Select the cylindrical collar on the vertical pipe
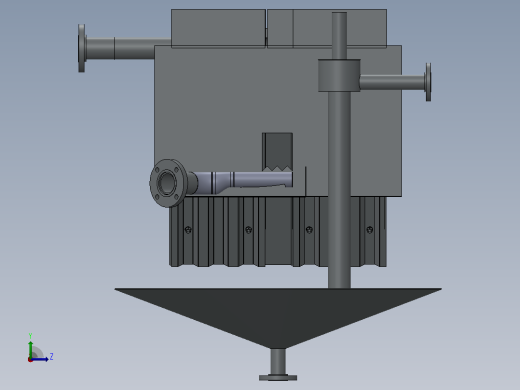520x390 pixels. tap(339, 75)
